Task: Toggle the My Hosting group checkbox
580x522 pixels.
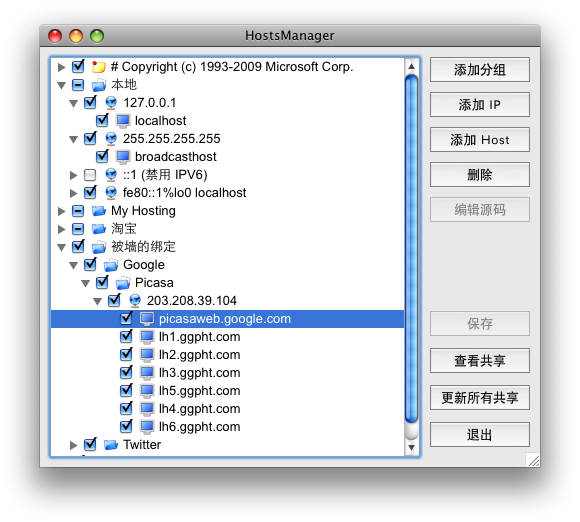Action: (78, 211)
